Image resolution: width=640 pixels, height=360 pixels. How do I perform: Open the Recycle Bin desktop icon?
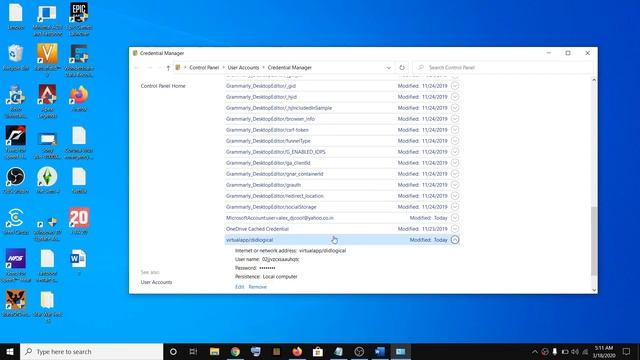tap(16, 57)
